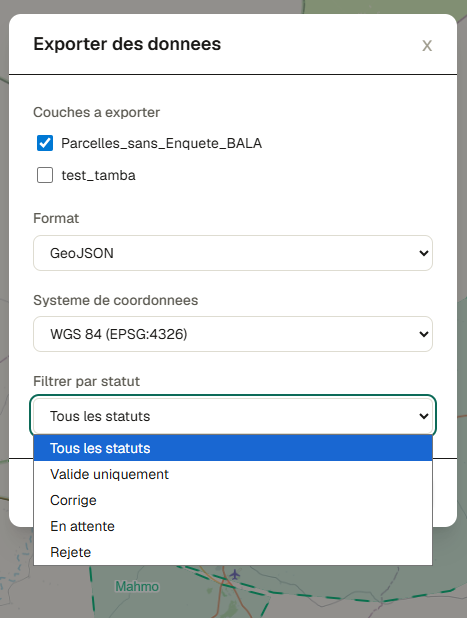Click the Parcelles_sans_Enquete_BALA label text
The width and height of the screenshot is (467, 618).
click(162, 143)
